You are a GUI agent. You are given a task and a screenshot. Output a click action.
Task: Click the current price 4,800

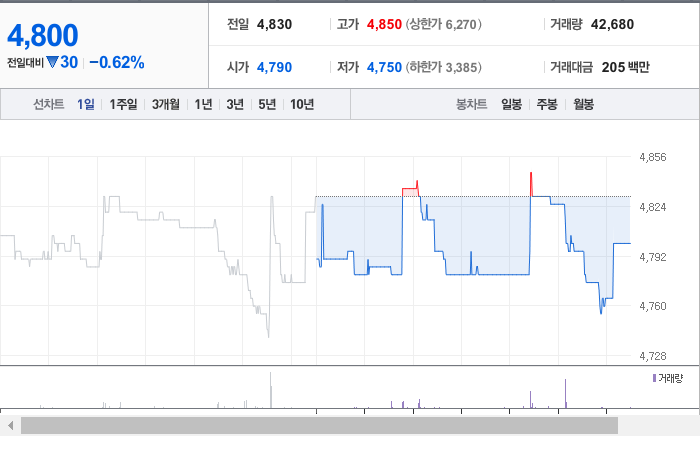43,35
